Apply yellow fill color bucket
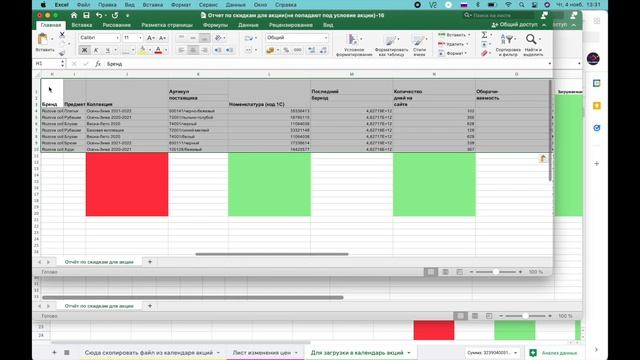The width and height of the screenshot is (640, 360). coord(142,50)
